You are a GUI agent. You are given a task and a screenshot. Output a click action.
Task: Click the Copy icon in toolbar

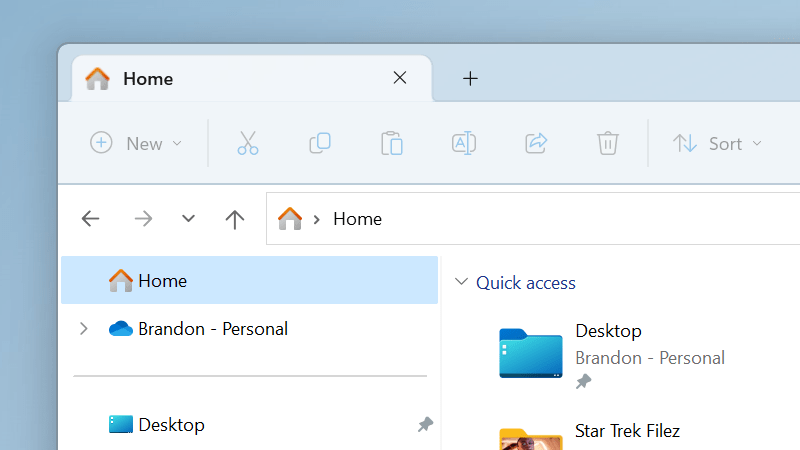[320, 143]
